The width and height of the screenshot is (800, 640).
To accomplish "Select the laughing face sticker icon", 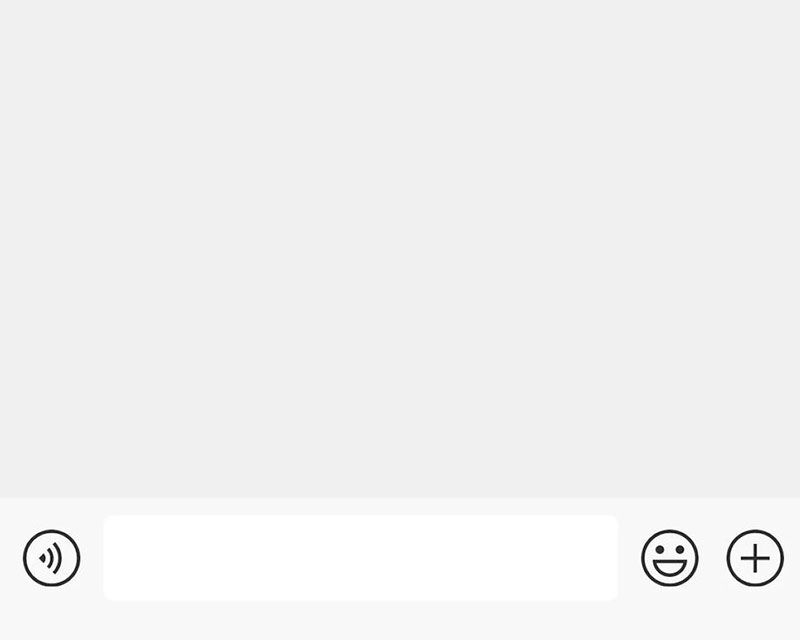I will [670, 558].
